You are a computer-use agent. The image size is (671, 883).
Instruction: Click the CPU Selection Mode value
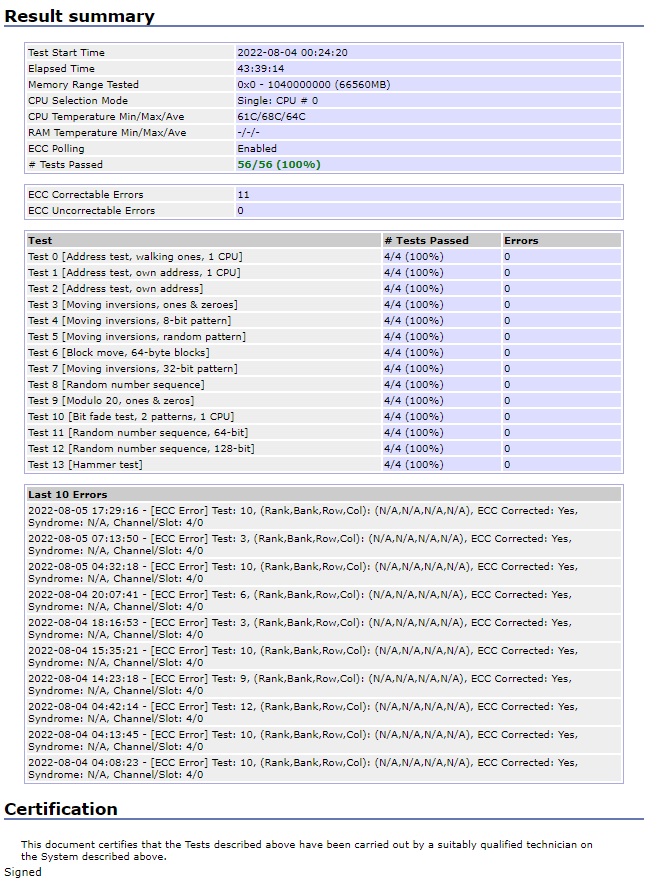tap(277, 101)
